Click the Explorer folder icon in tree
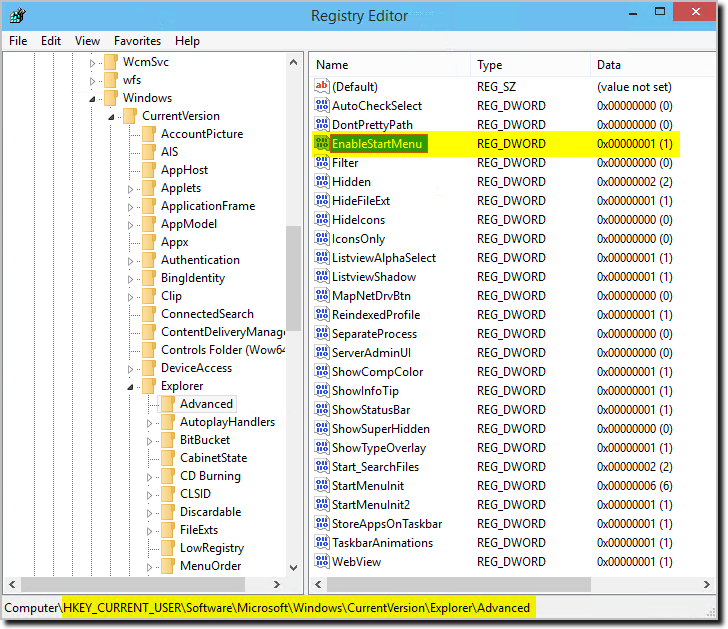The height and width of the screenshot is (629, 728). pos(149,386)
